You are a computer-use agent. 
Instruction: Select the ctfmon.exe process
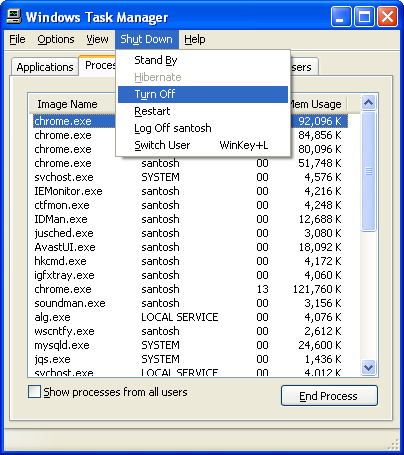(x=190, y=205)
